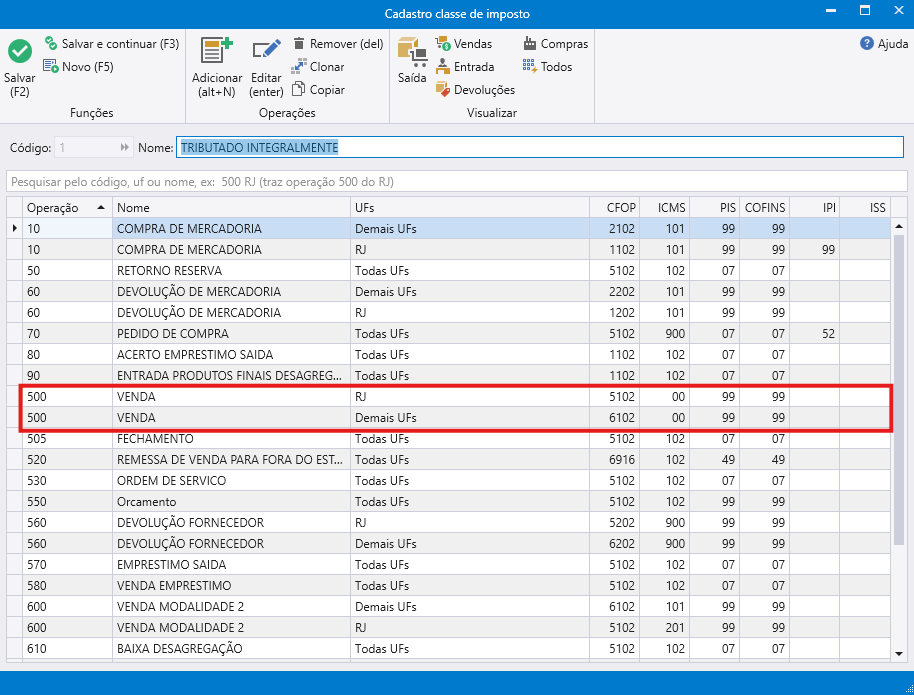Image resolution: width=914 pixels, height=695 pixels.
Task: Select DEVOLUÇÃO FORNECEDOR row with CFOP 6202
Action: tap(449, 543)
